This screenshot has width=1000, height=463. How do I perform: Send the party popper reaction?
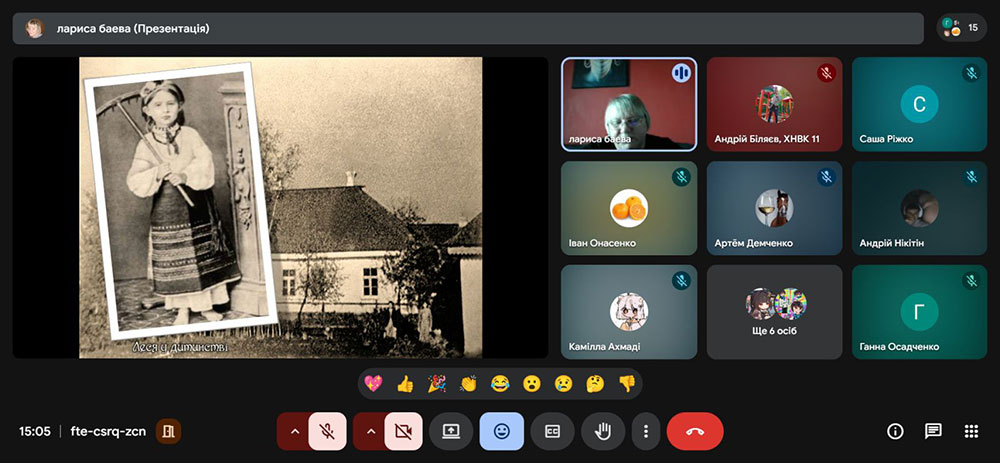(x=437, y=383)
